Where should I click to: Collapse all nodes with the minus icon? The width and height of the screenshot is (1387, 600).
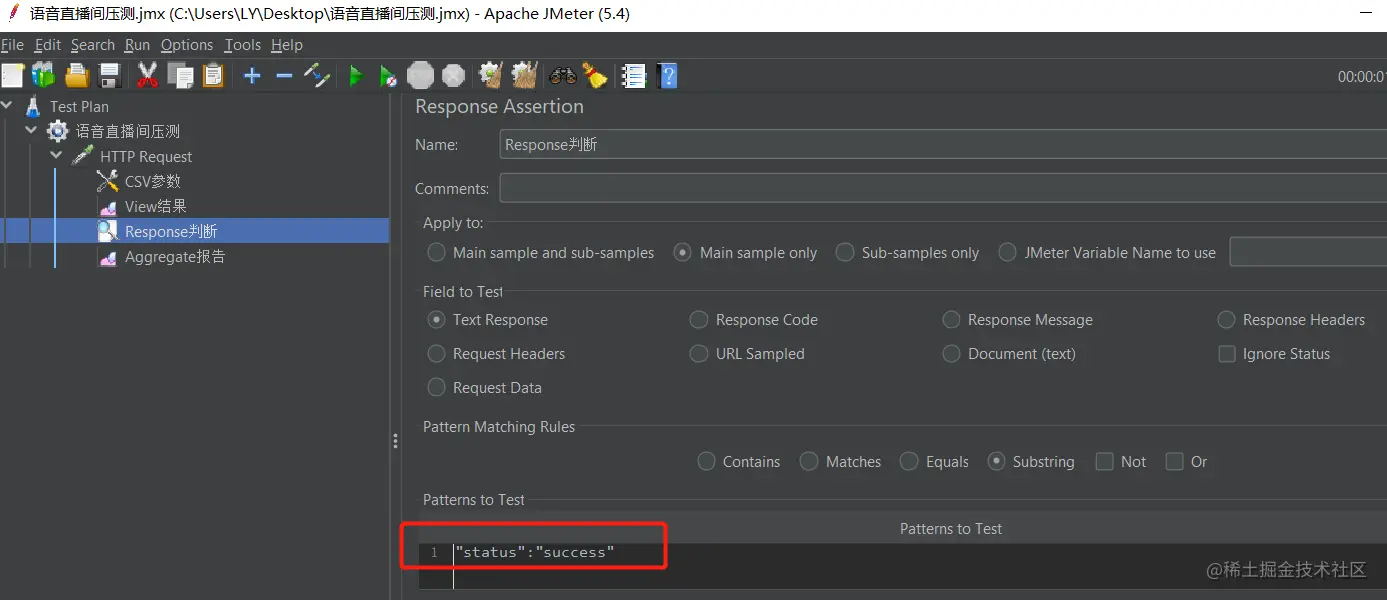point(284,75)
